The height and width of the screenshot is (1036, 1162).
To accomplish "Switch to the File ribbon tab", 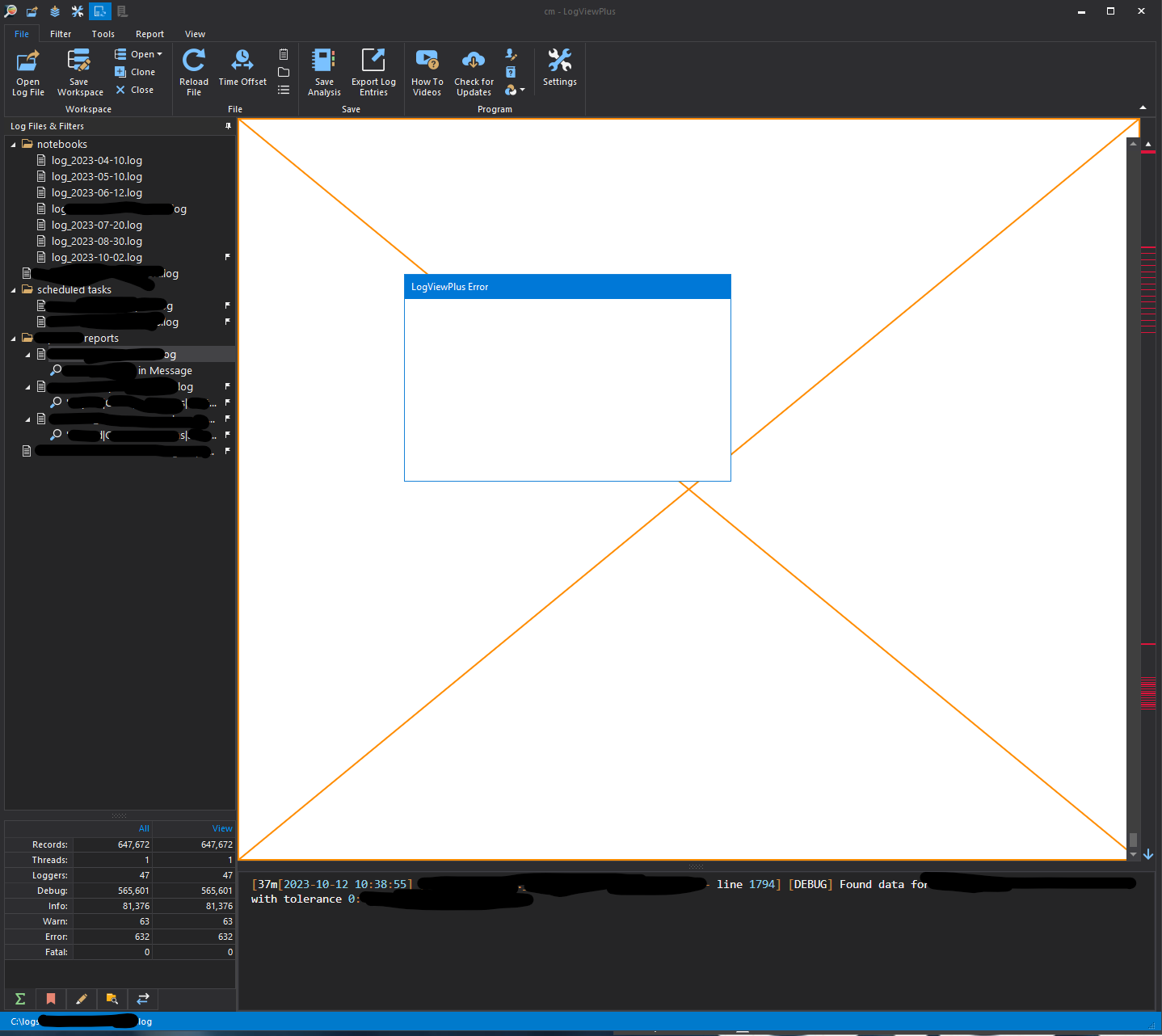I will click(x=22, y=34).
